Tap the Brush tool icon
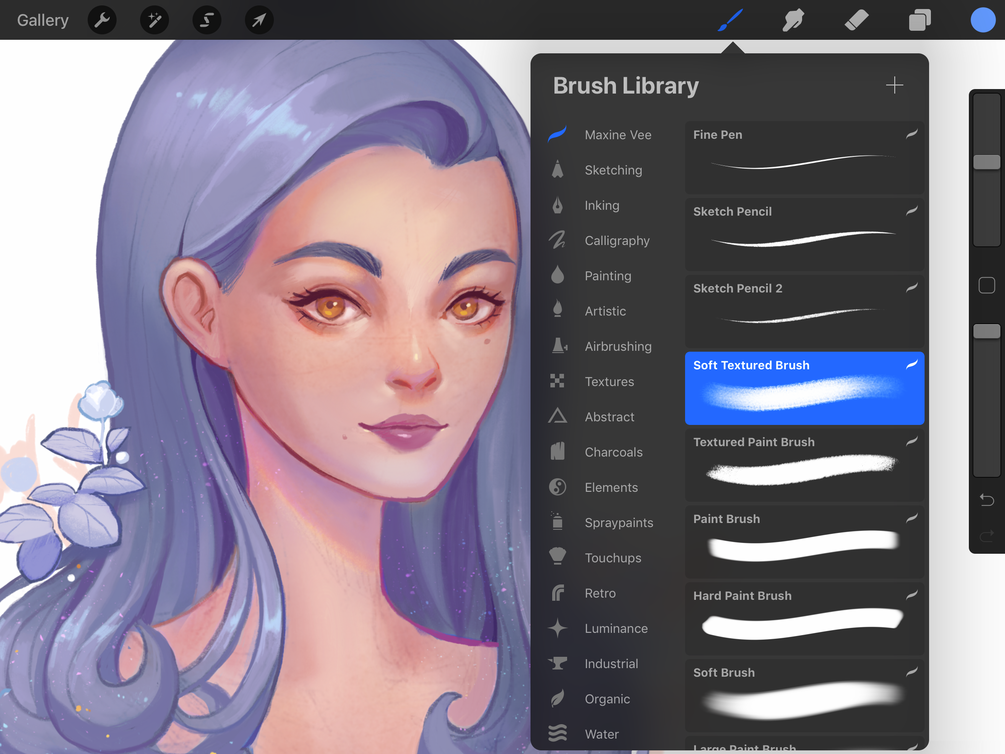Image resolution: width=1005 pixels, height=754 pixels. [x=731, y=20]
